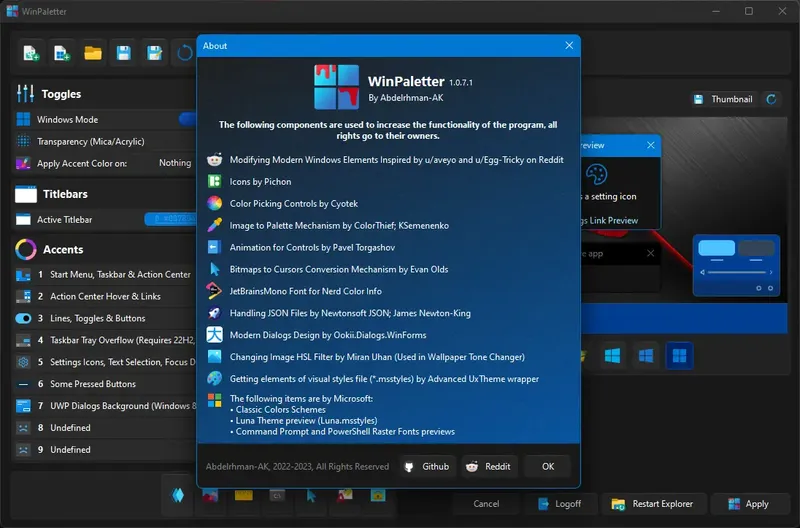Screen dimensions: 800x528
Task: Click the Active Titlebar label
Action: pyautogui.click(x=64, y=219)
